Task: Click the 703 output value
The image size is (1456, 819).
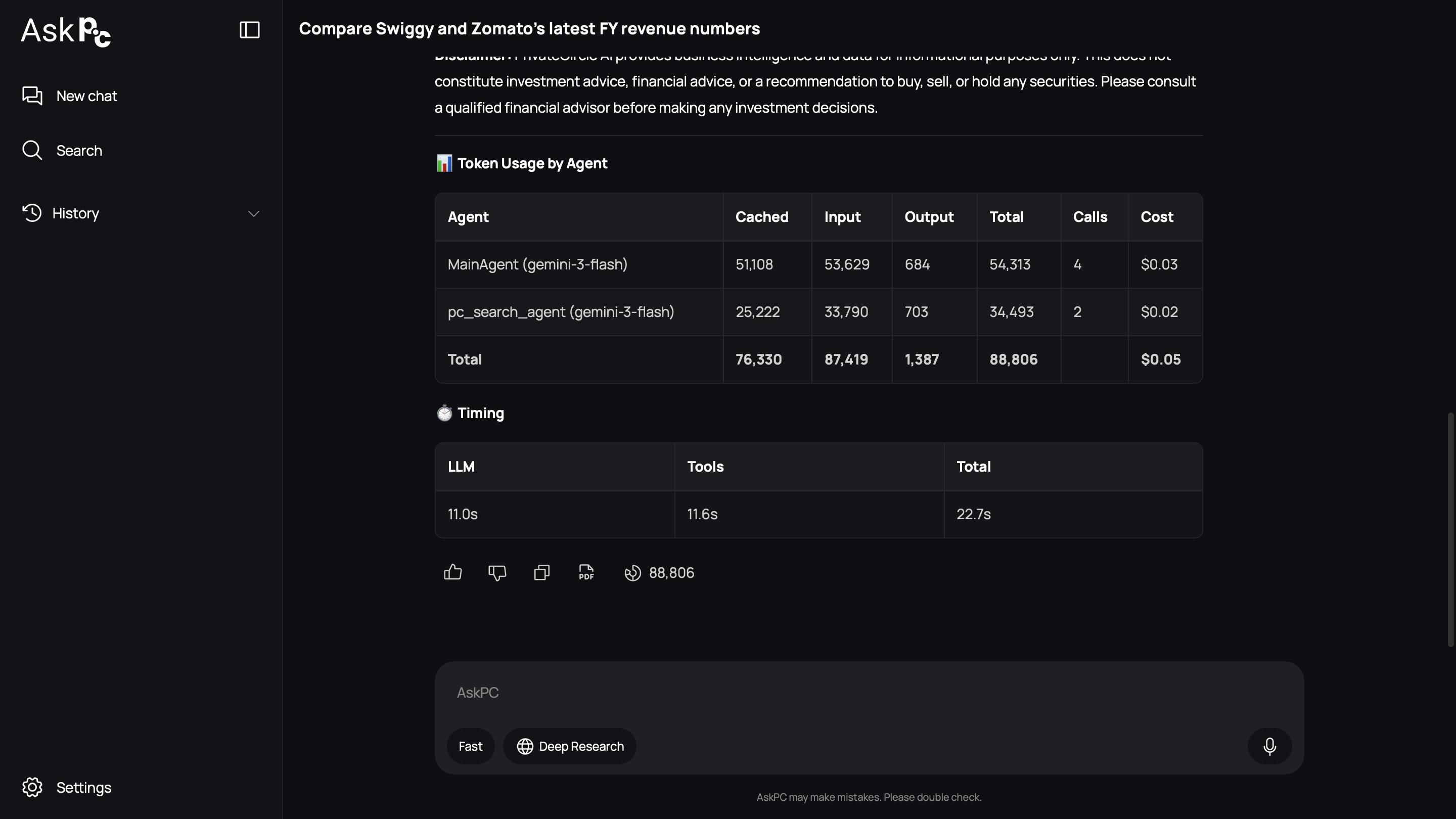Action: click(x=916, y=312)
